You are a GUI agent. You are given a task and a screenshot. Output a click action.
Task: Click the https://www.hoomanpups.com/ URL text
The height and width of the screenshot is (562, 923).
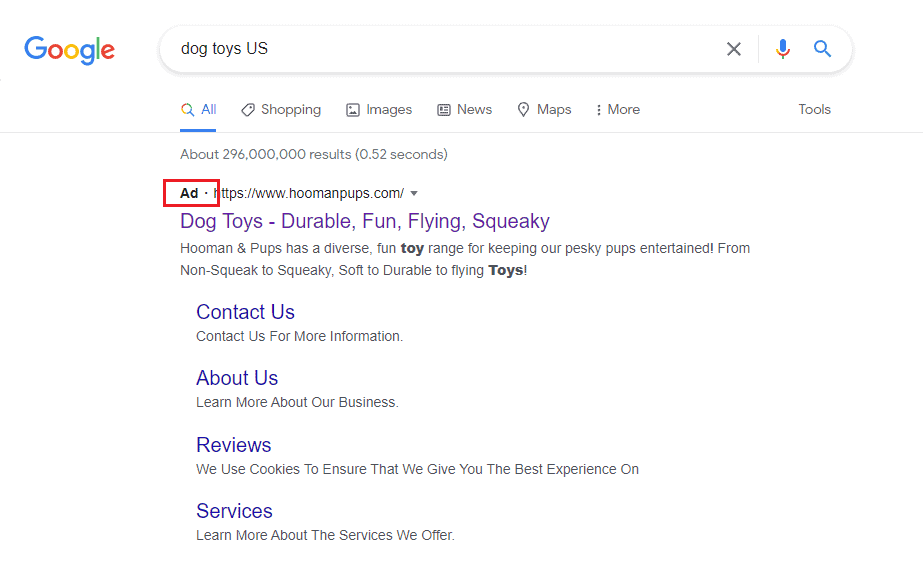point(309,194)
